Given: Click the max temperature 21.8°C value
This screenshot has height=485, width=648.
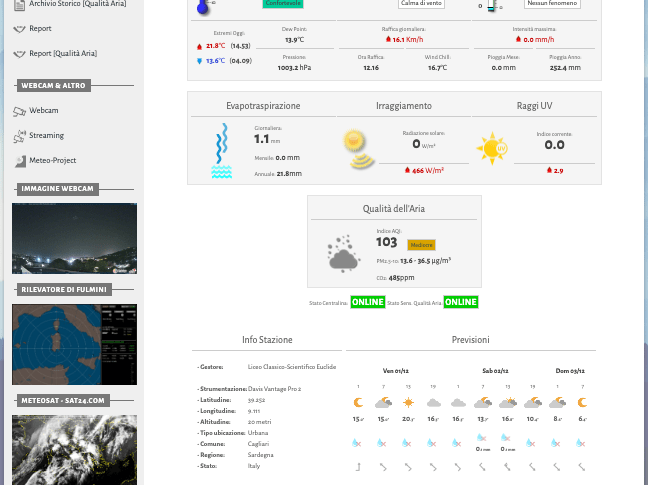Looking at the screenshot, I should [x=216, y=46].
